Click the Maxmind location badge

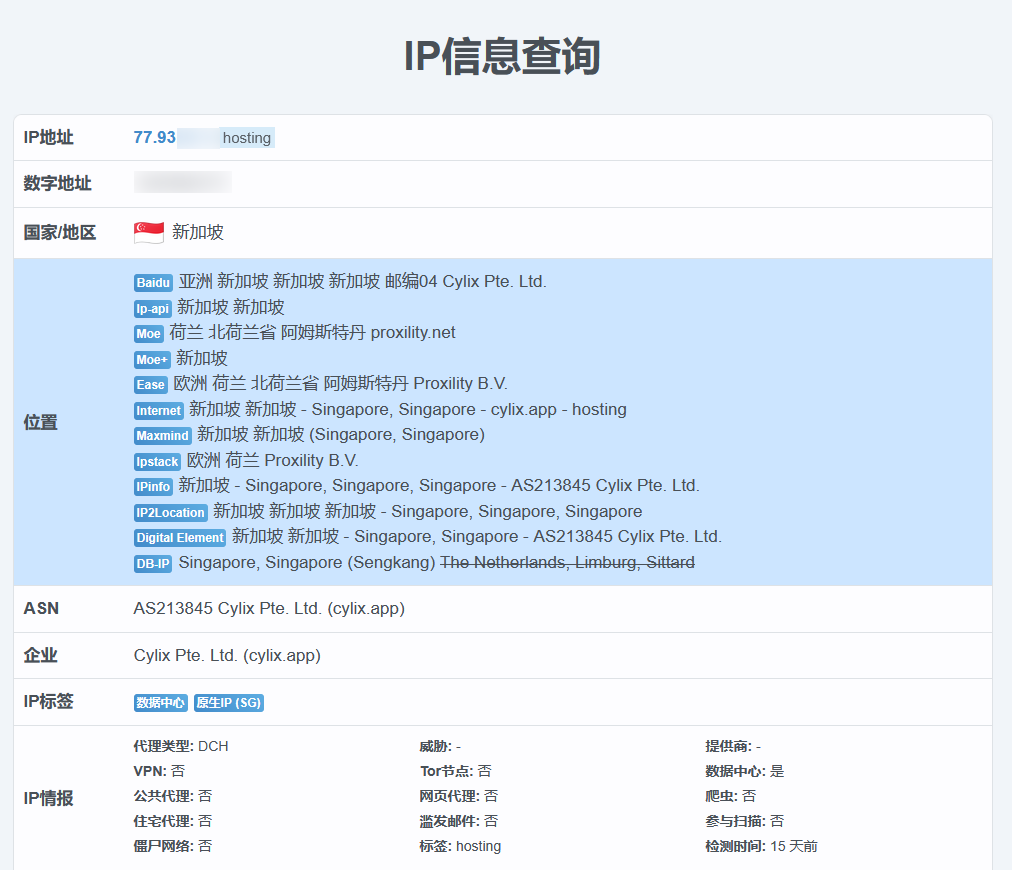pos(162,436)
